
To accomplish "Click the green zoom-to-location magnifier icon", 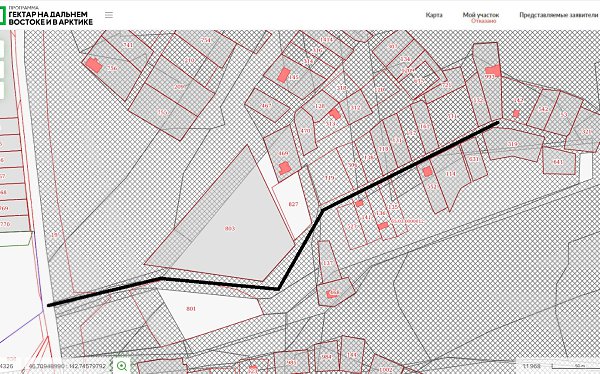I will pyautogui.click(x=122, y=366).
